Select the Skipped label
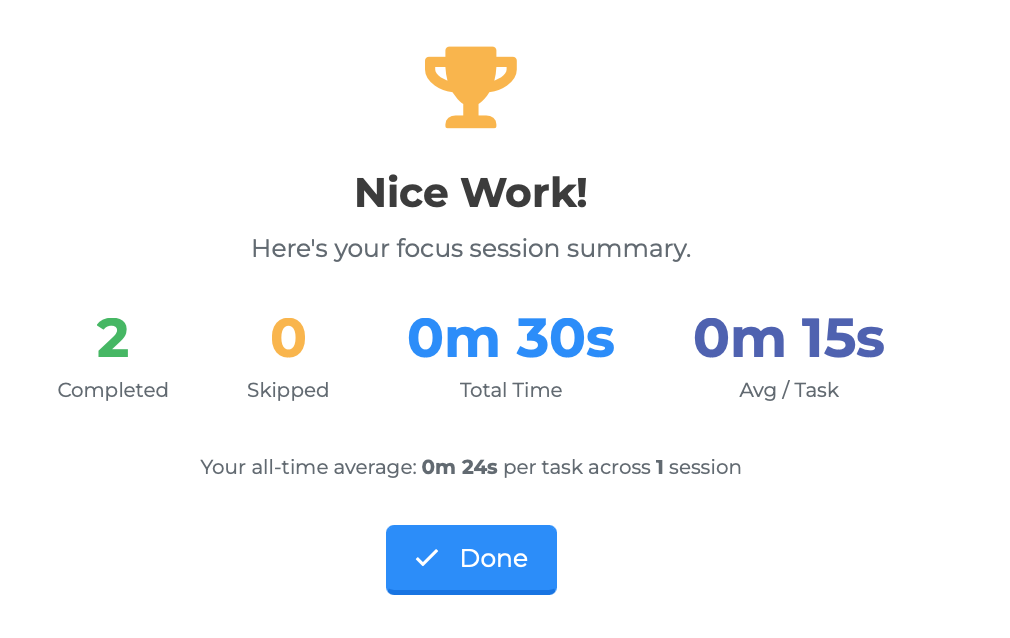Viewport: 1010px width, 638px height. coord(288,390)
